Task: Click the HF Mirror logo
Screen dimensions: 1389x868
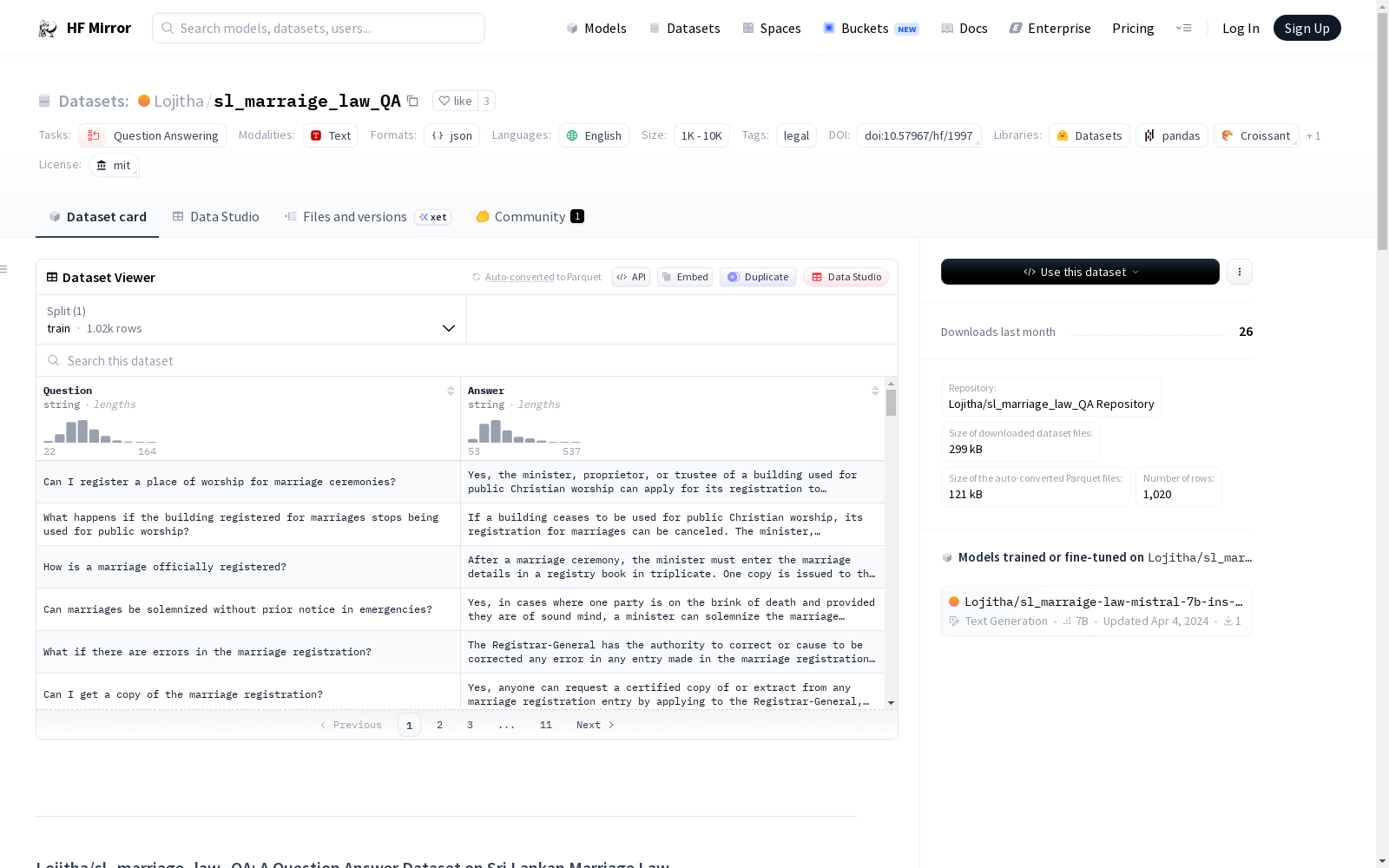Action: click(84, 28)
